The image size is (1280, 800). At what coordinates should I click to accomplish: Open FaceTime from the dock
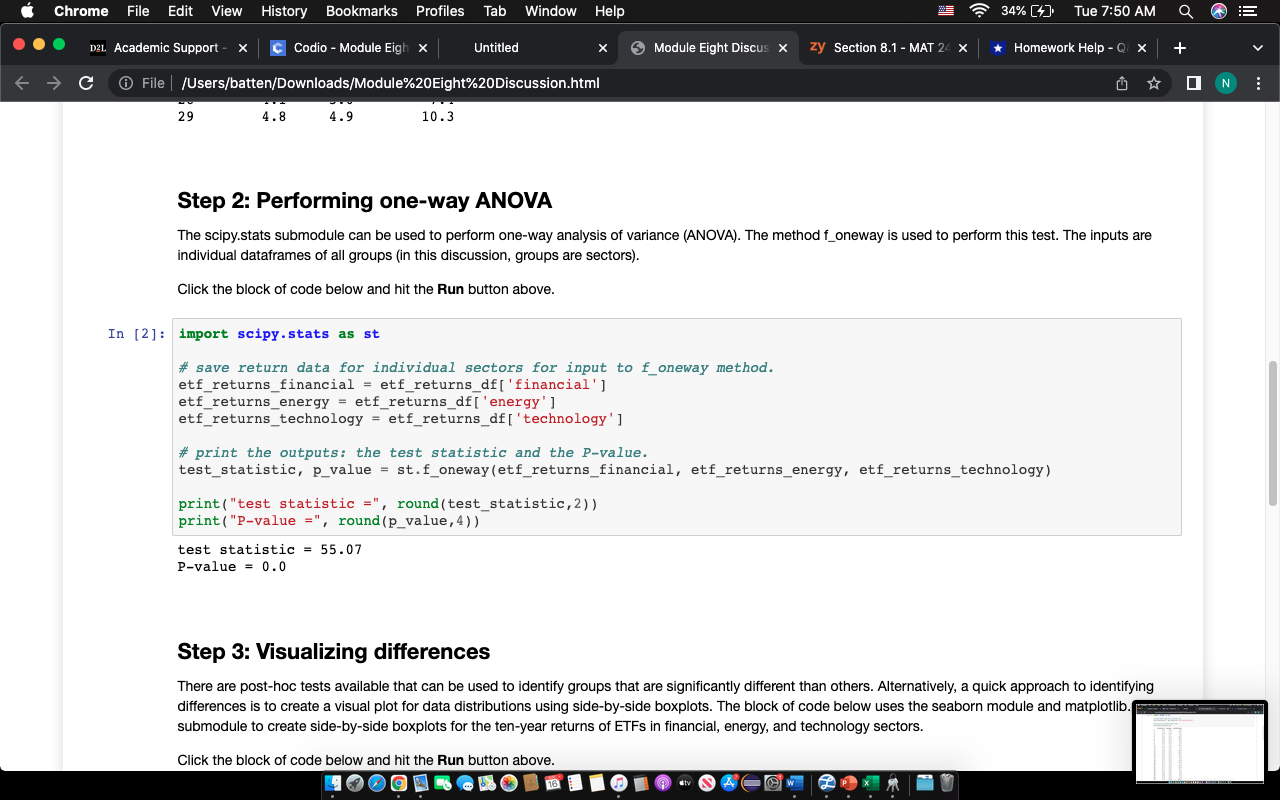[x=442, y=783]
